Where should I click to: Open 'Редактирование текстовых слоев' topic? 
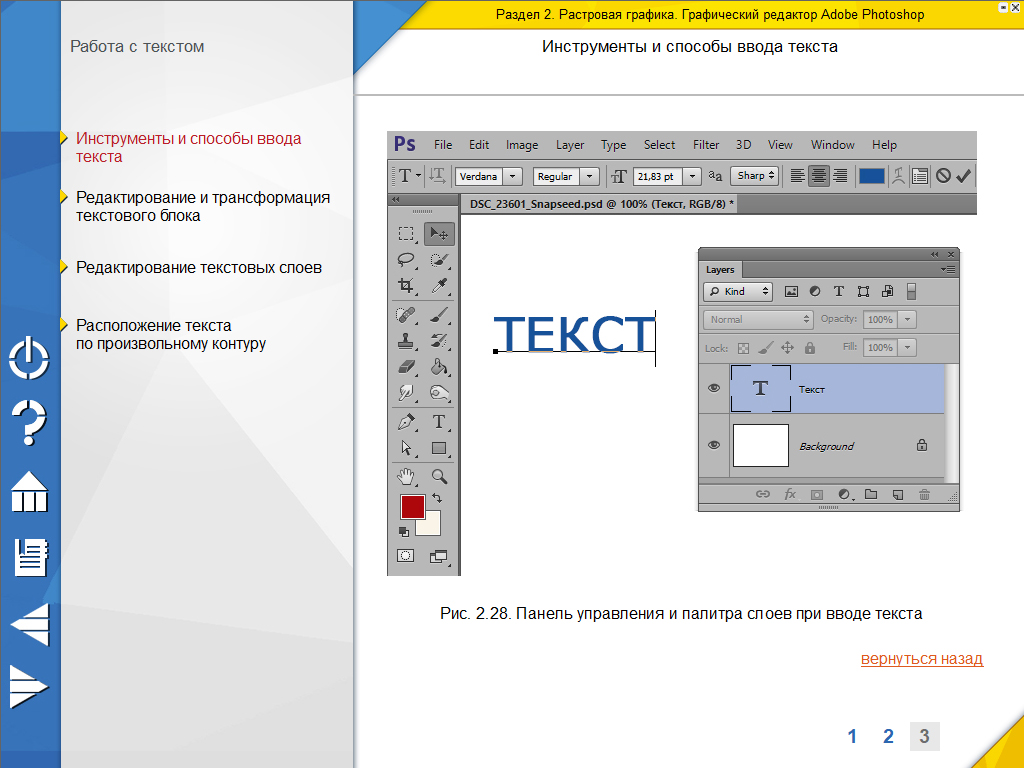[x=198, y=267]
